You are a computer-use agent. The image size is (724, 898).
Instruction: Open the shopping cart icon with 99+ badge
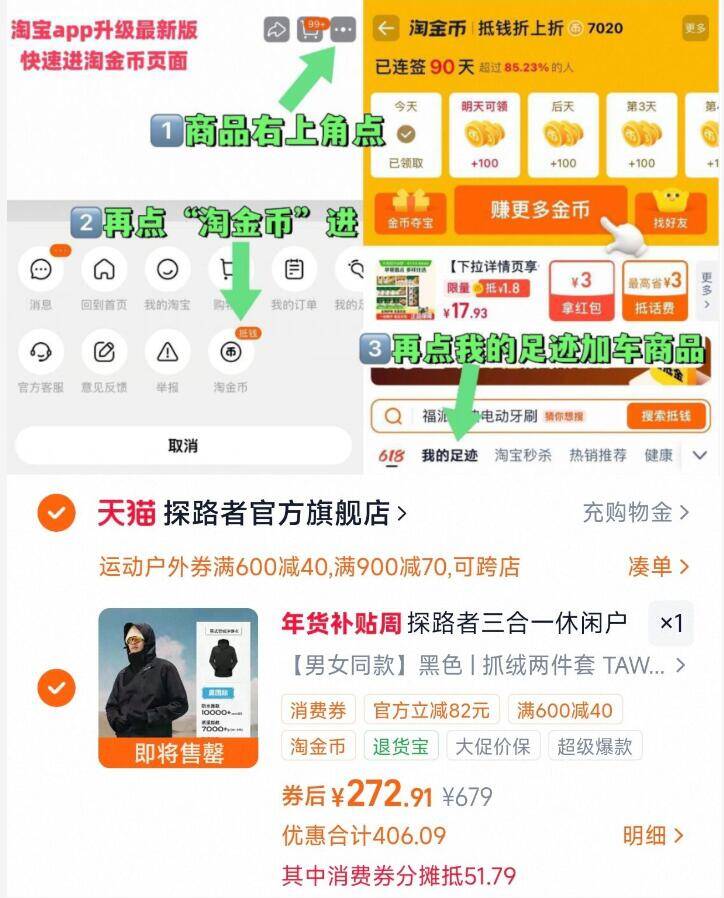tap(310, 29)
